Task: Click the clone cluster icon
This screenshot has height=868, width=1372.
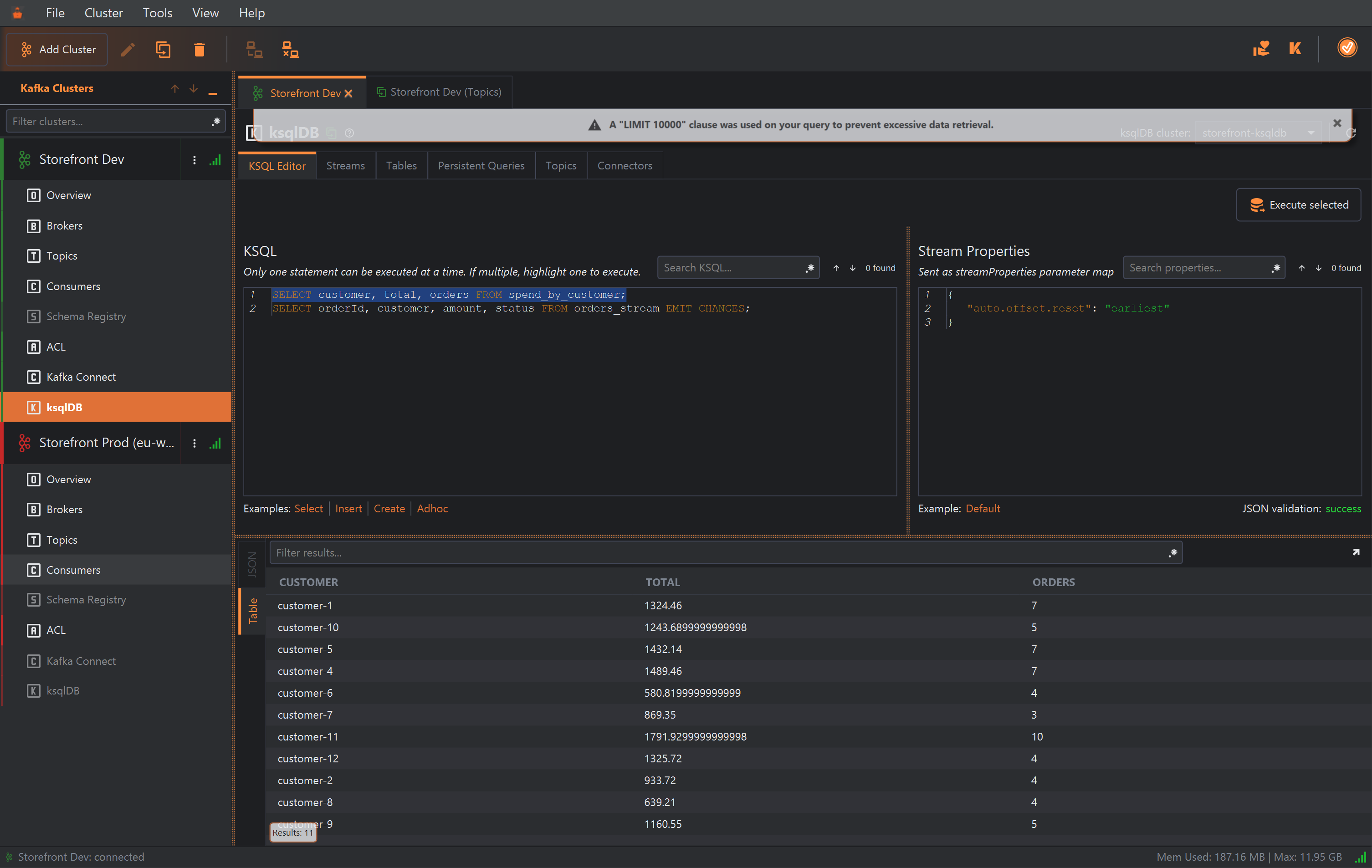Action: (163, 50)
